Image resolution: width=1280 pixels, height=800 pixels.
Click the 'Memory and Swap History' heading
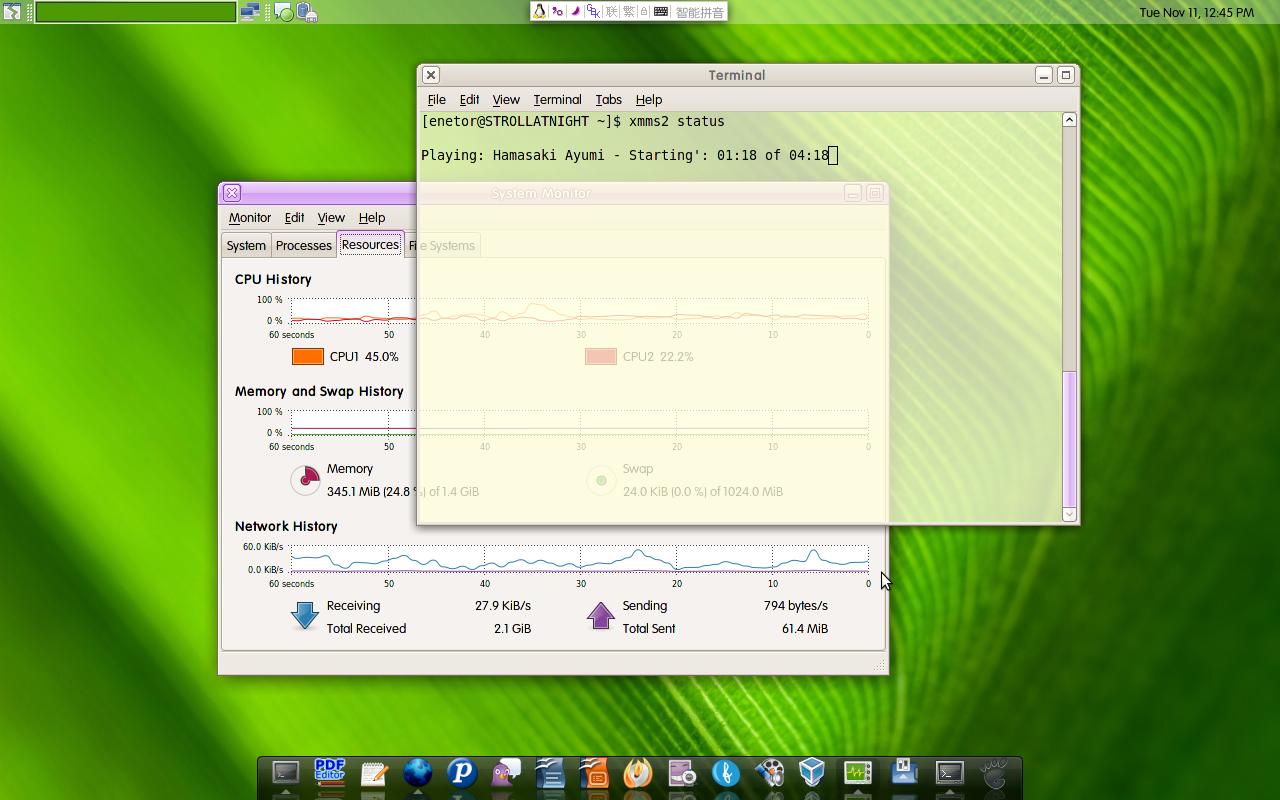point(319,392)
